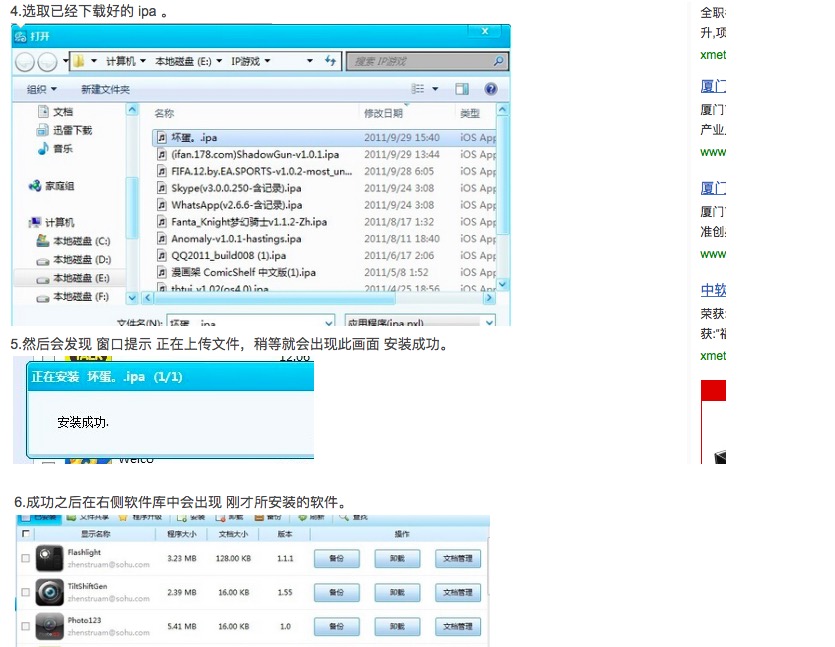
Task: Expand the arrow after 计算机 in the address bar
Action: coord(143,61)
